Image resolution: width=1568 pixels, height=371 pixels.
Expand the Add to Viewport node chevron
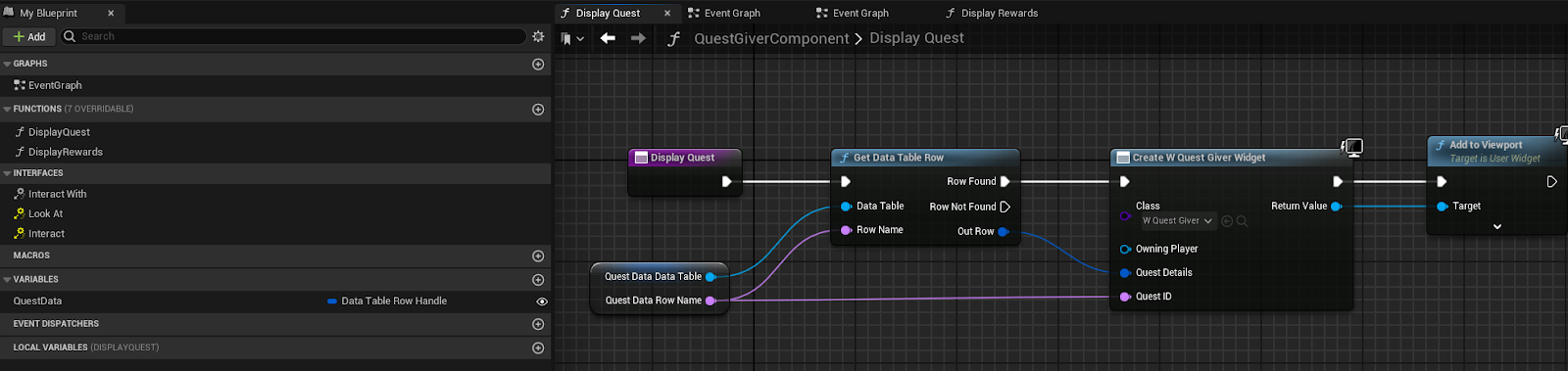point(1496,227)
